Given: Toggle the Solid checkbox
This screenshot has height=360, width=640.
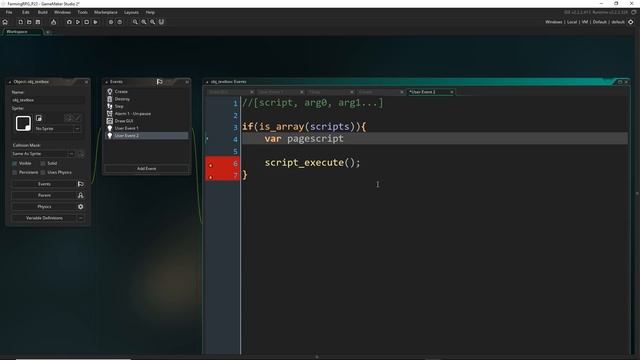Looking at the screenshot, I should (x=43, y=163).
